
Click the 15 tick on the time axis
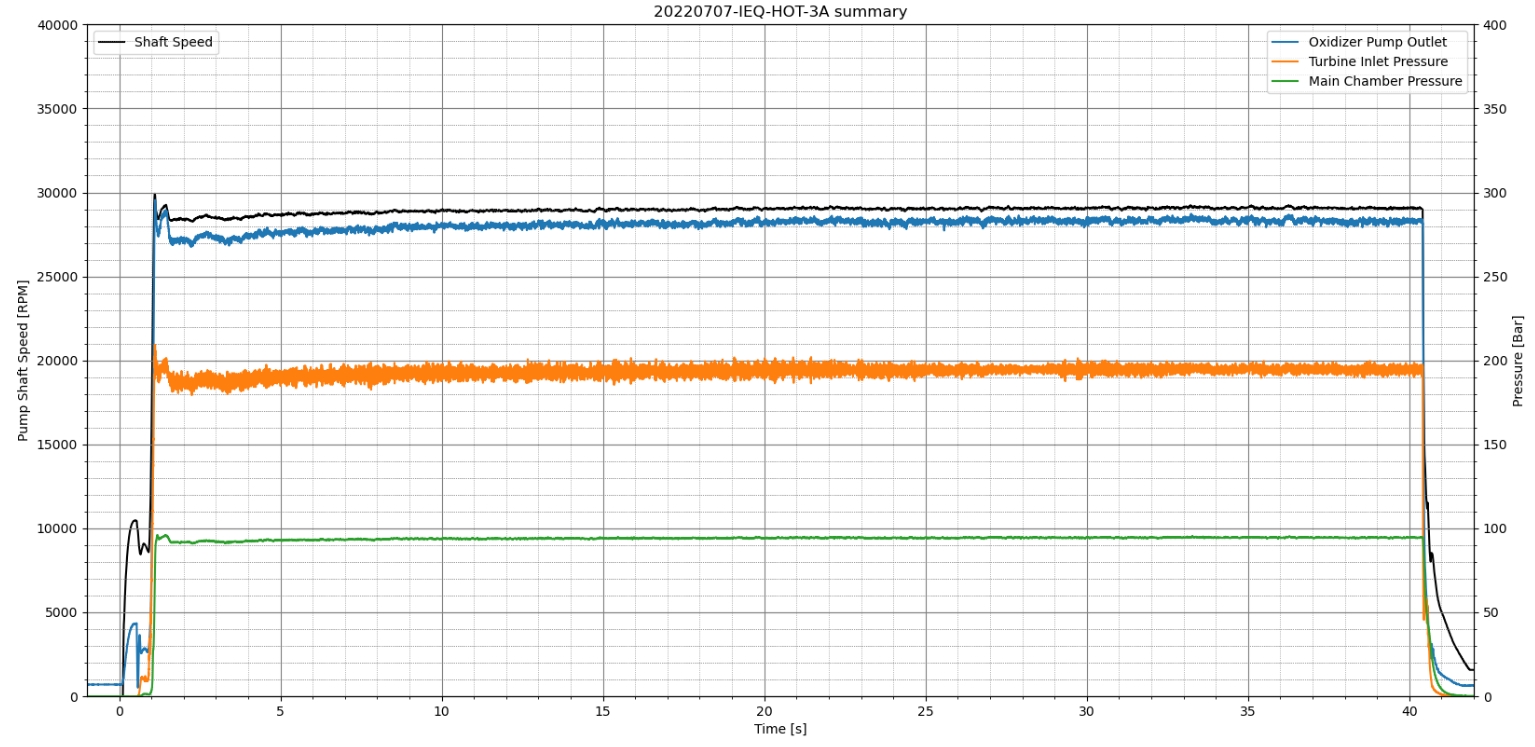pyautogui.click(x=603, y=711)
